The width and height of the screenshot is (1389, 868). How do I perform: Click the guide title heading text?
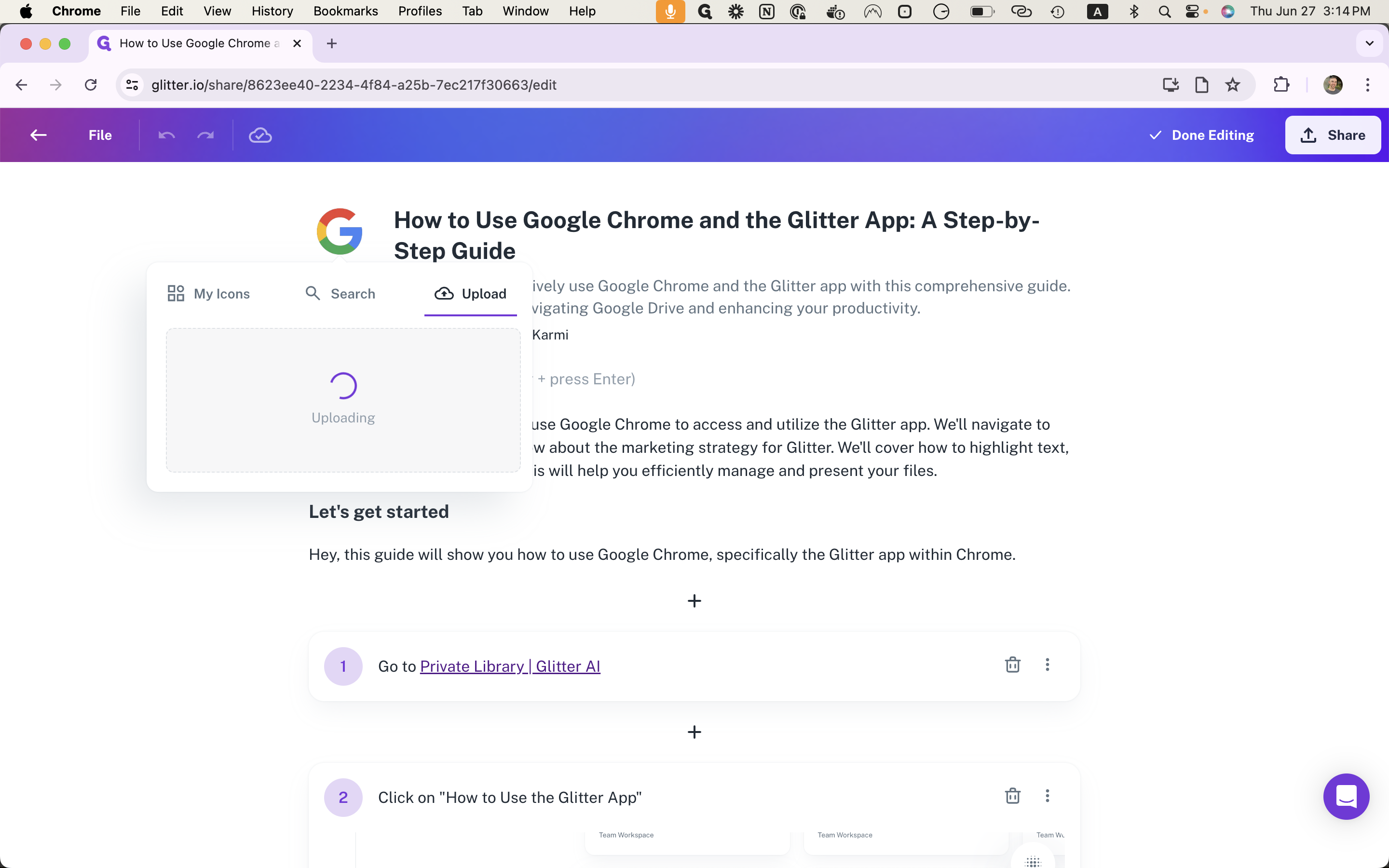click(716, 235)
